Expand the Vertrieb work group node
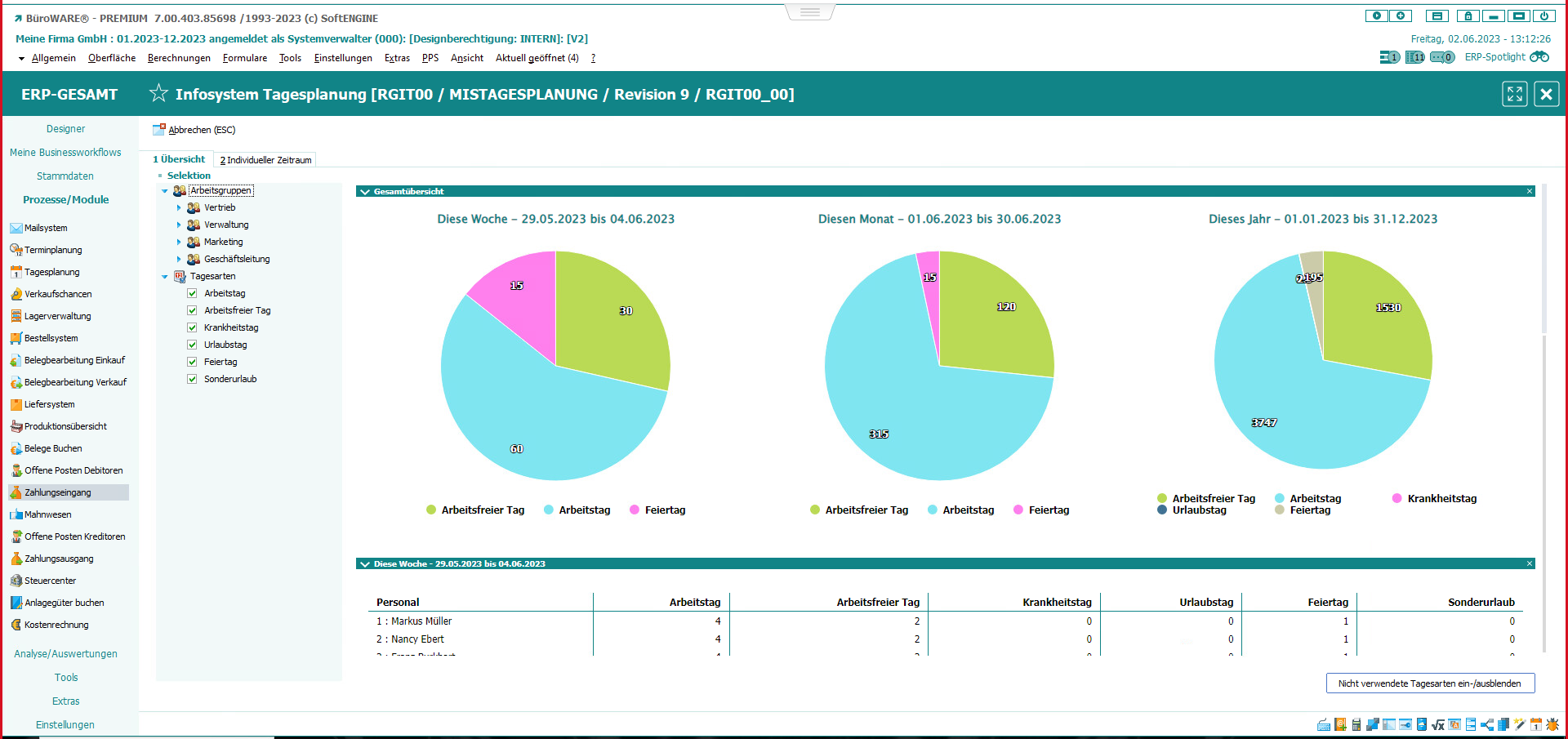The width and height of the screenshot is (1568, 739). click(179, 207)
